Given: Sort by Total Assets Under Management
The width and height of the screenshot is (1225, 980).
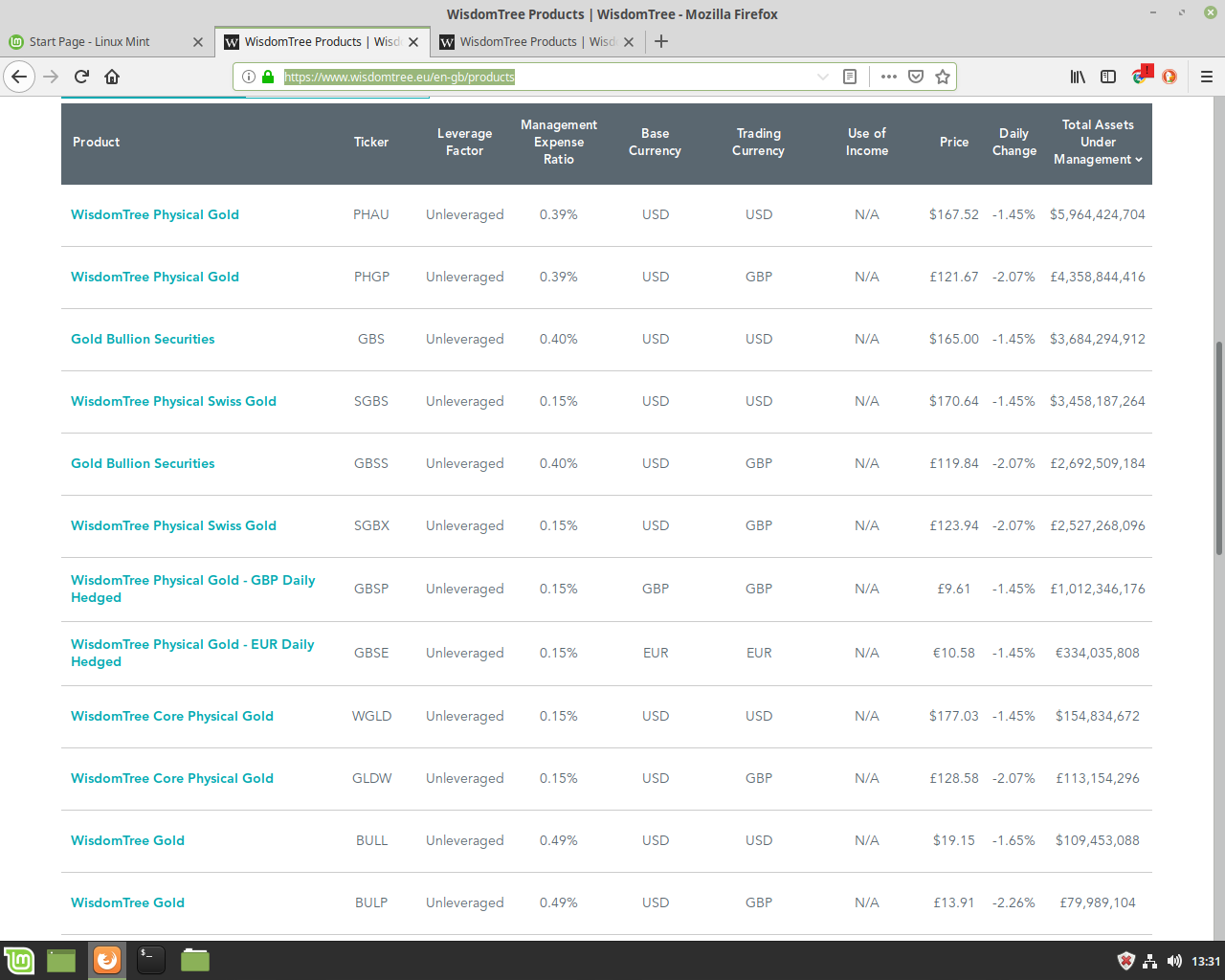Looking at the screenshot, I should 1098,142.
